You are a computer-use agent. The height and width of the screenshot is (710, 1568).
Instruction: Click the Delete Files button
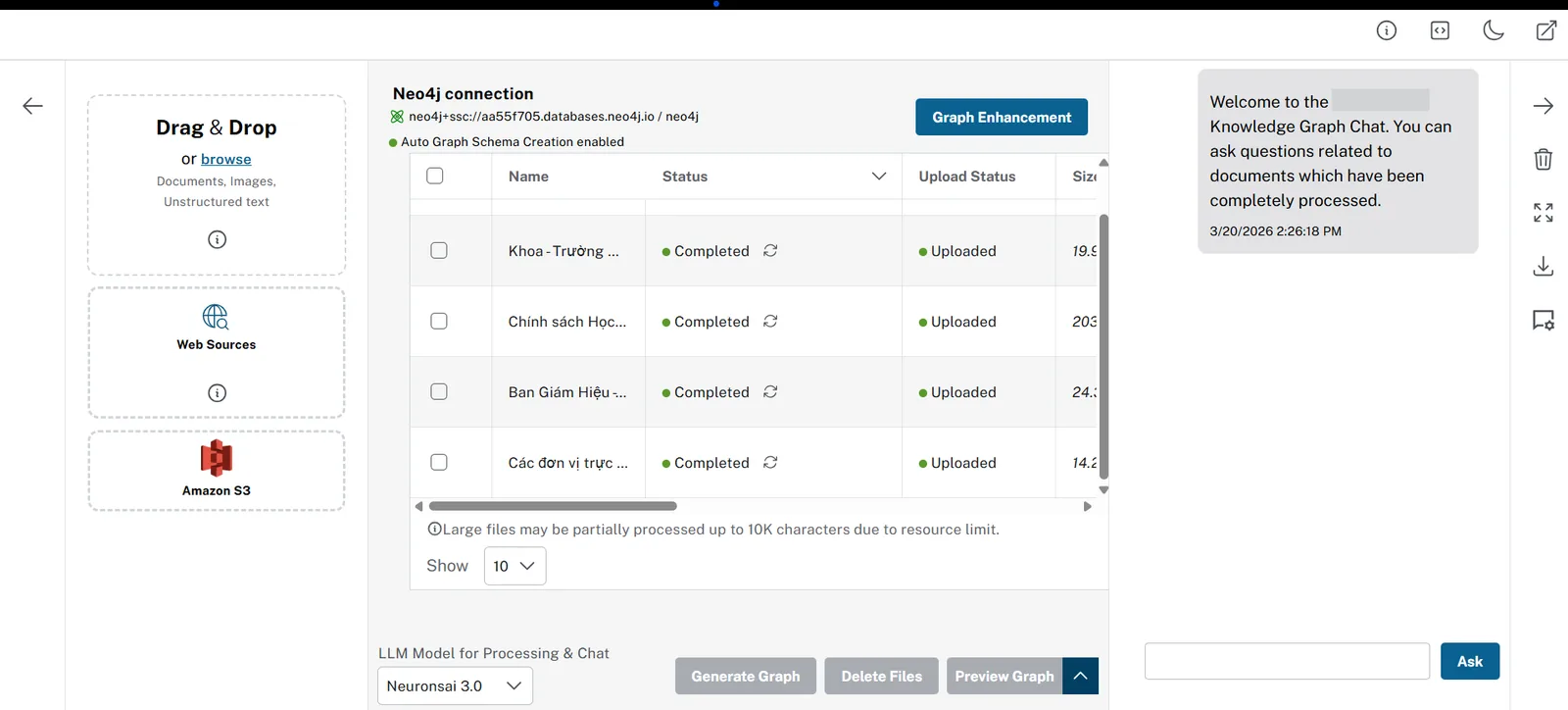click(882, 676)
